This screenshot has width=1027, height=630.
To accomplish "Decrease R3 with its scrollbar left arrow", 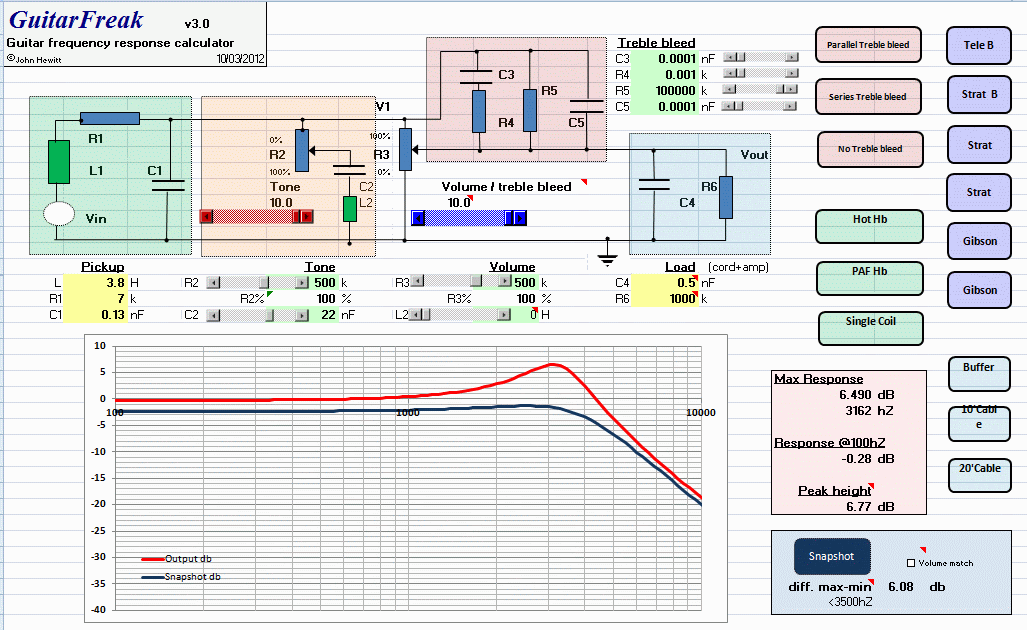I will coord(417,281).
